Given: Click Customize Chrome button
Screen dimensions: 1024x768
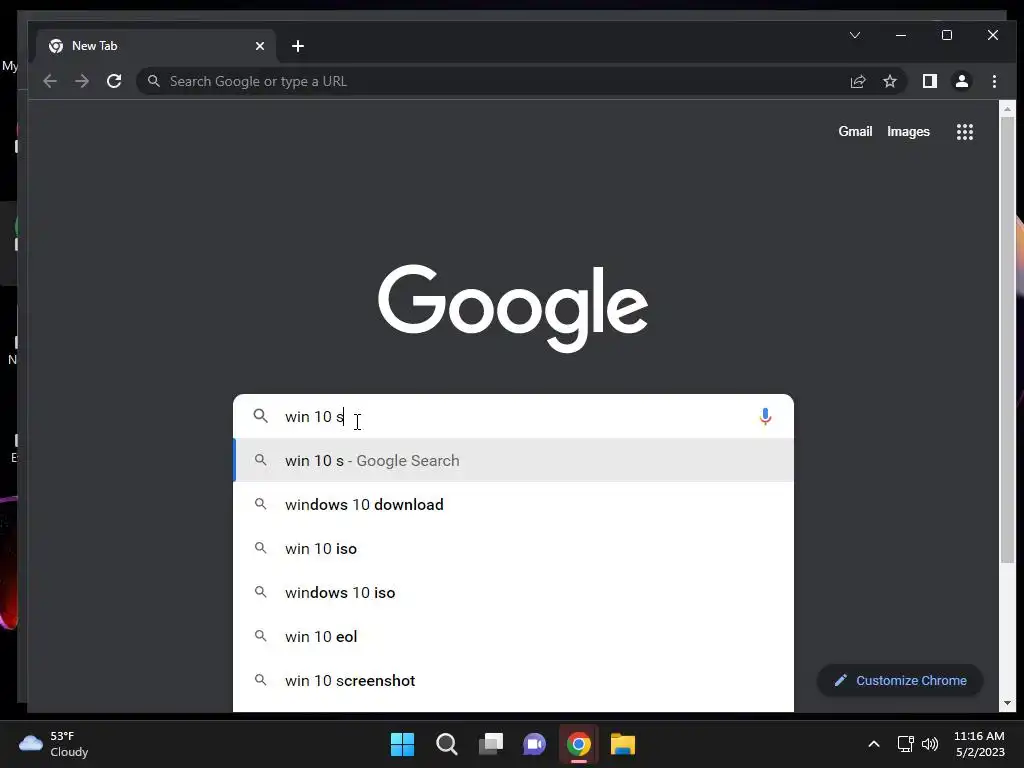Looking at the screenshot, I should [900, 680].
